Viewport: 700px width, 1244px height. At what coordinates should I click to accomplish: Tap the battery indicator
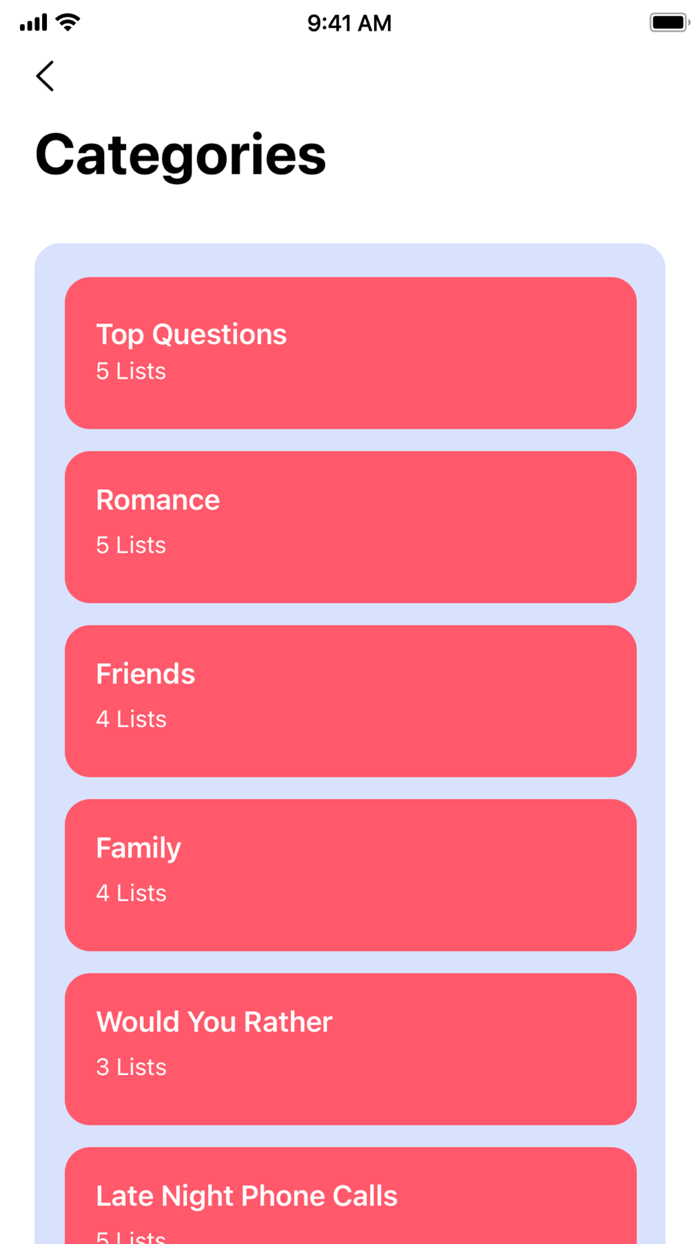[667, 21]
